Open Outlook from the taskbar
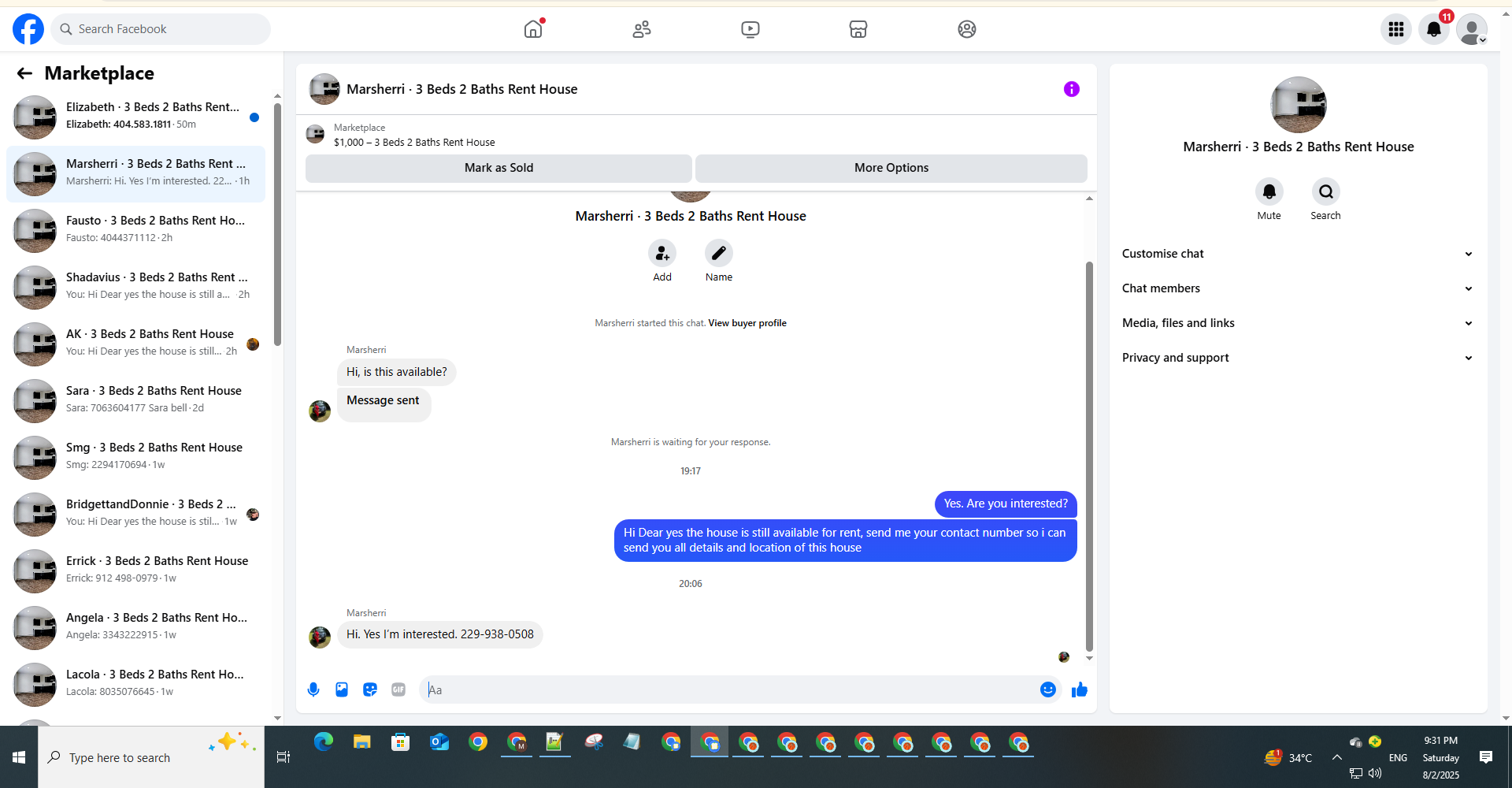This screenshot has width=1512, height=788. pos(439,742)
